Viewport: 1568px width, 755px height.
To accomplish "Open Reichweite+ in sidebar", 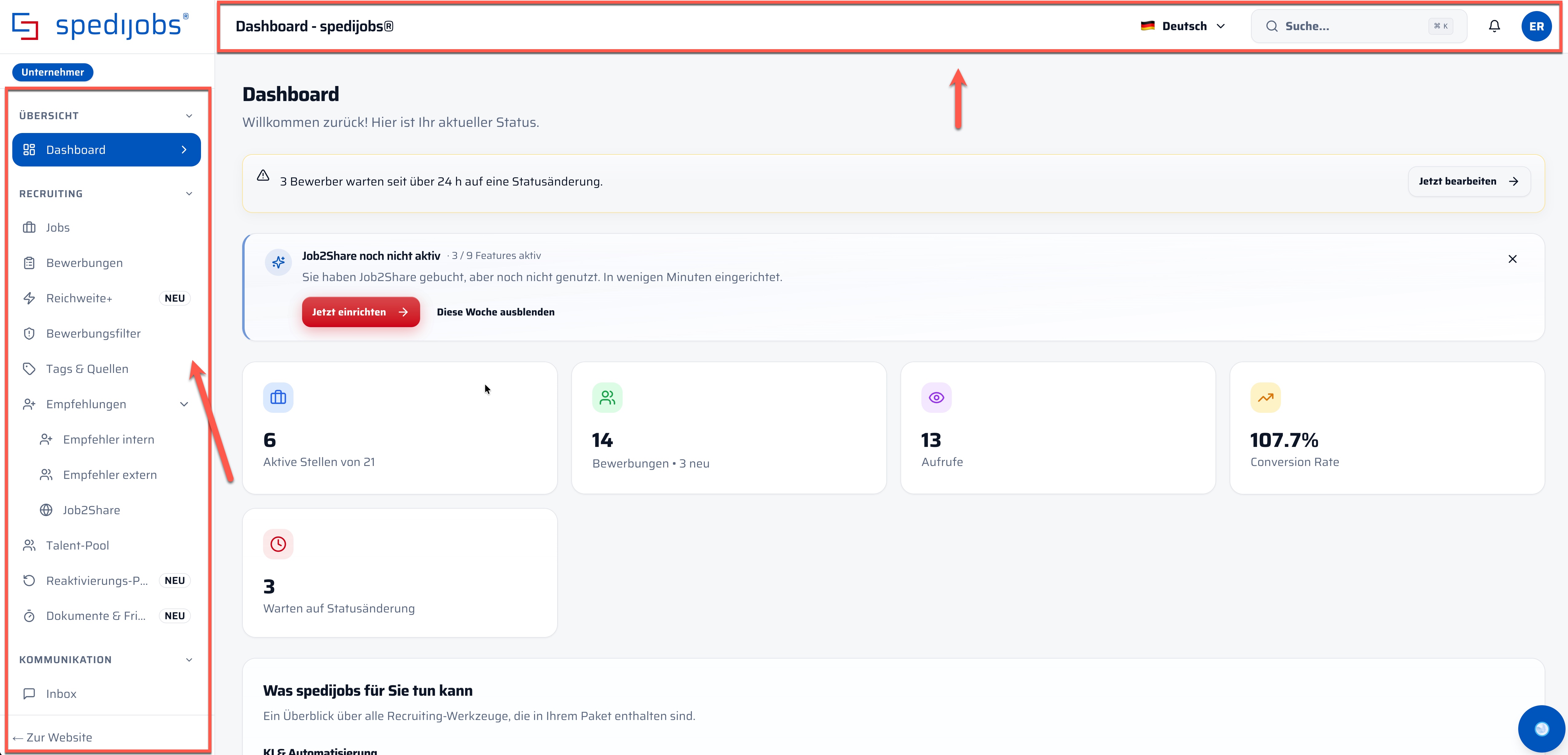I will coord(107,298).
